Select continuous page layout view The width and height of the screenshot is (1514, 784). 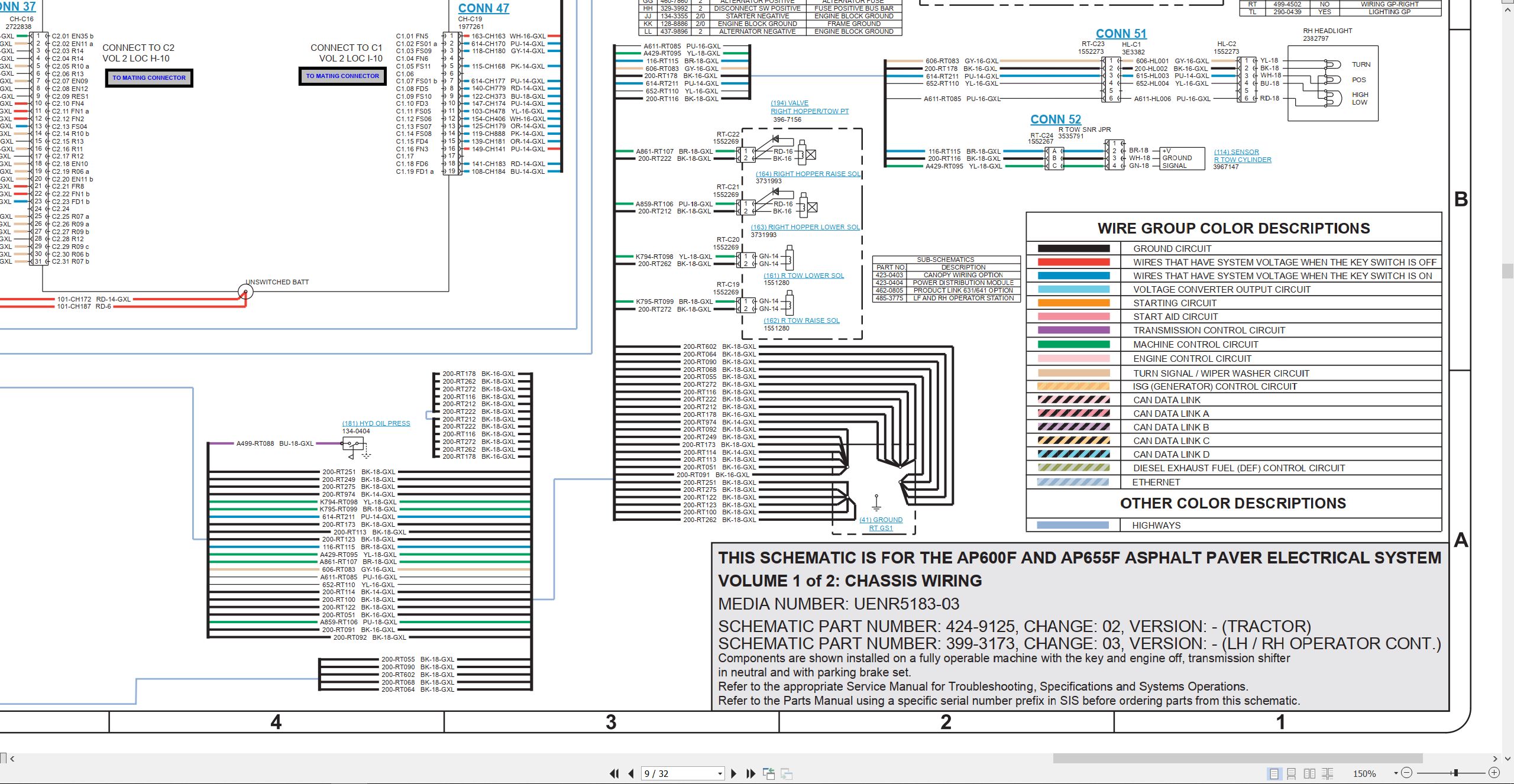click(1292, 773)
